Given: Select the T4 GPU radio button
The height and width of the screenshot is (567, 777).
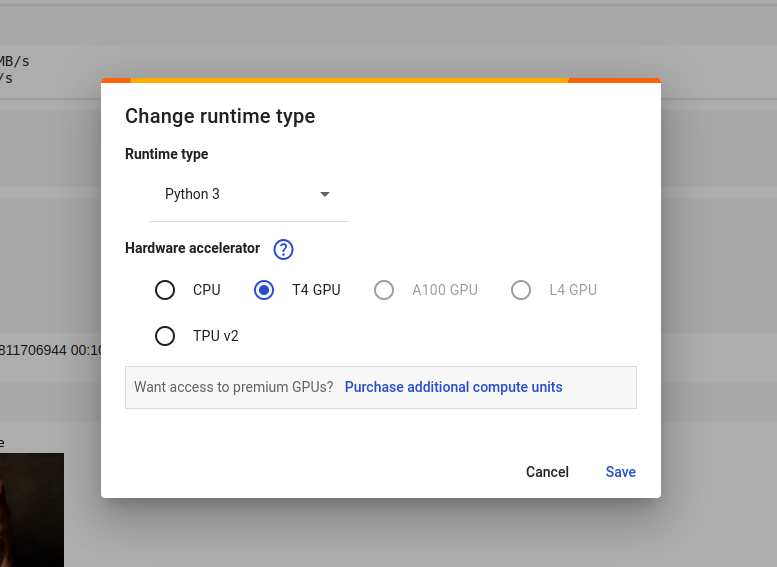Looking at the screenshot, I should coord(264,290).
